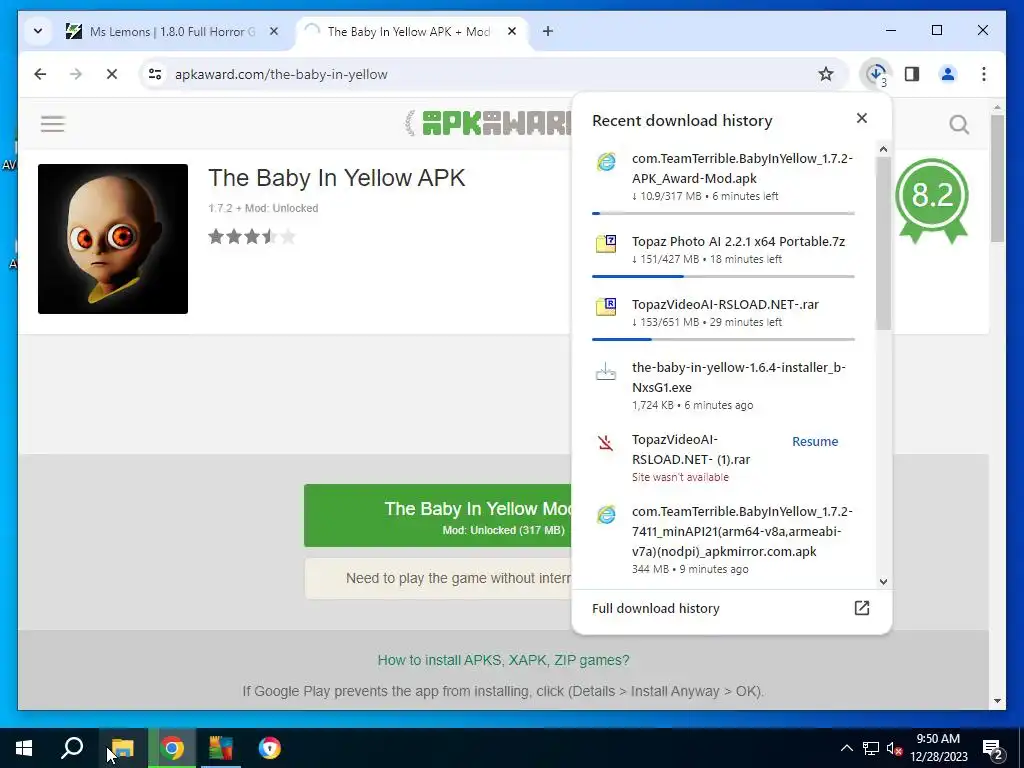Open the Chrome profile menu
This screenshot has width=1024, height=768.
coord(948,74)
